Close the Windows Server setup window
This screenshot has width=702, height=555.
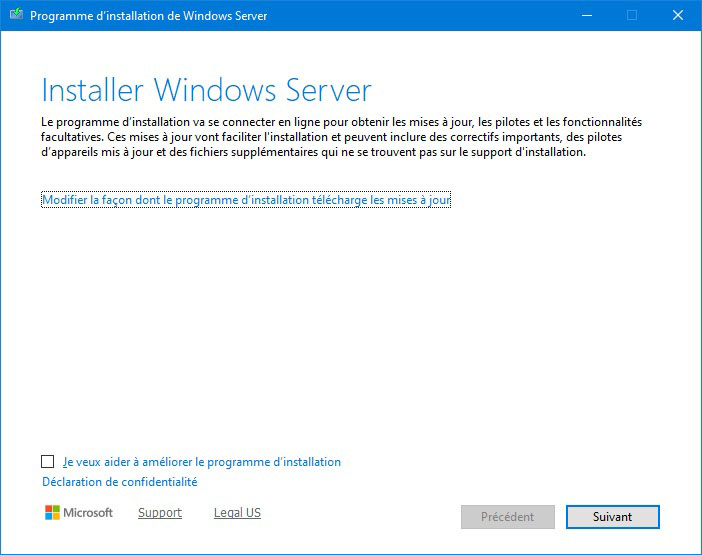coord(678,16)
